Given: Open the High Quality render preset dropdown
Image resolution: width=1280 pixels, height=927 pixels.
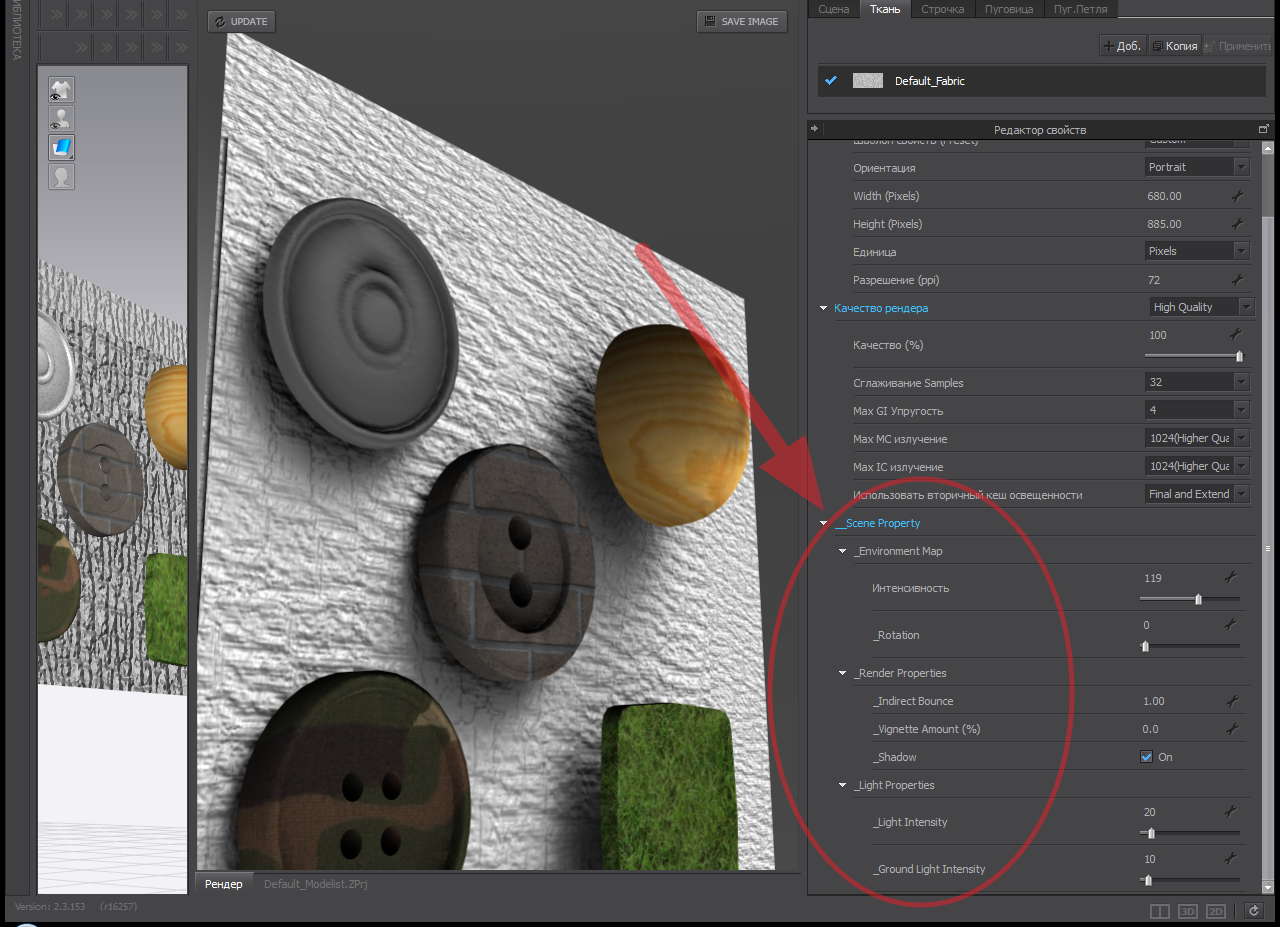Looking at the screenshot, I should [x=1201, y=307].
